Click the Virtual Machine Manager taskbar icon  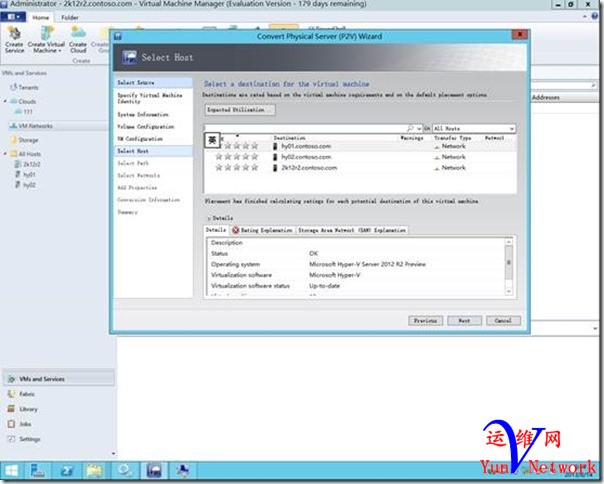pos(154,471)
